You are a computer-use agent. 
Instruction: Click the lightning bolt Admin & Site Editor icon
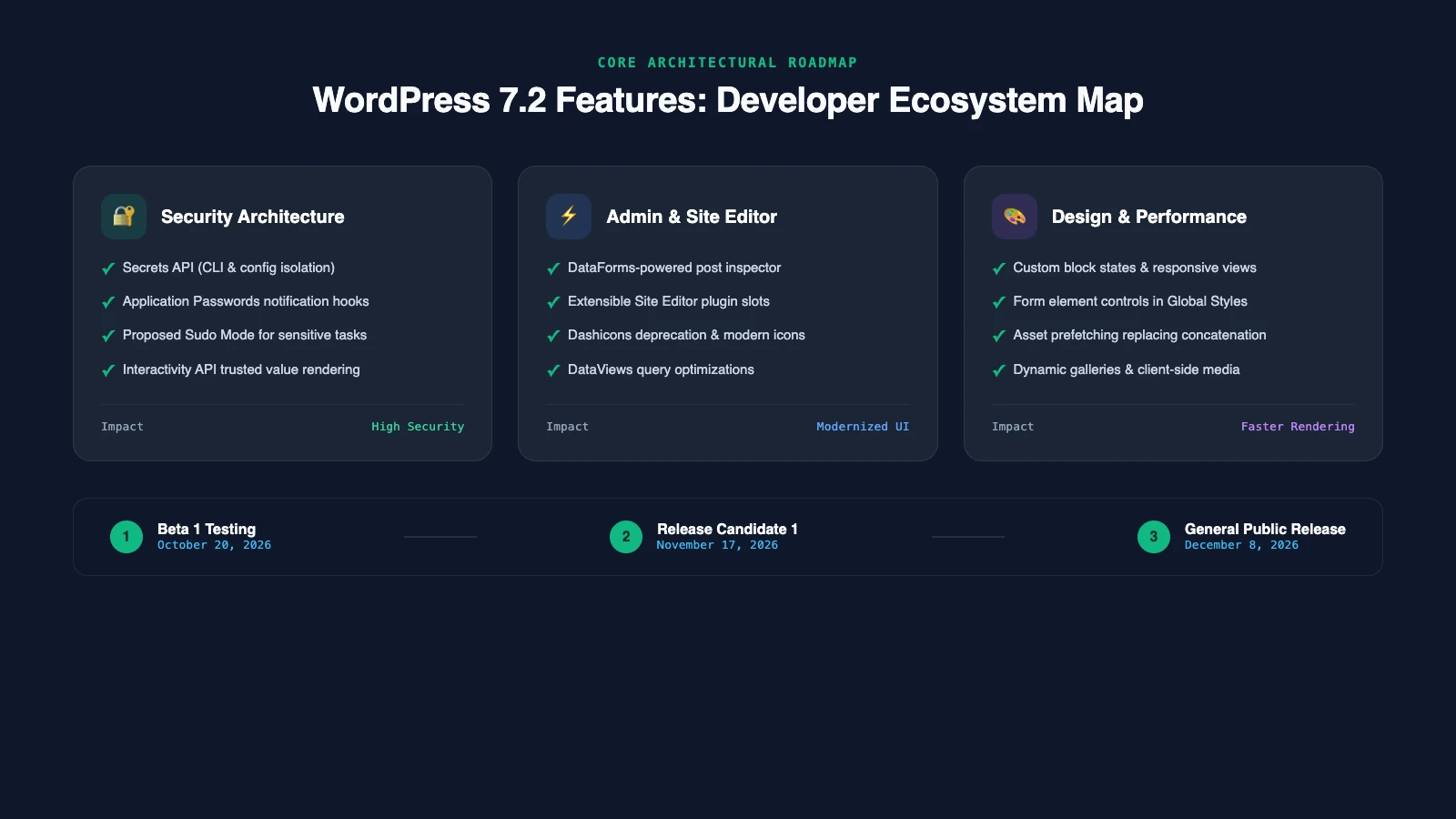569,217
